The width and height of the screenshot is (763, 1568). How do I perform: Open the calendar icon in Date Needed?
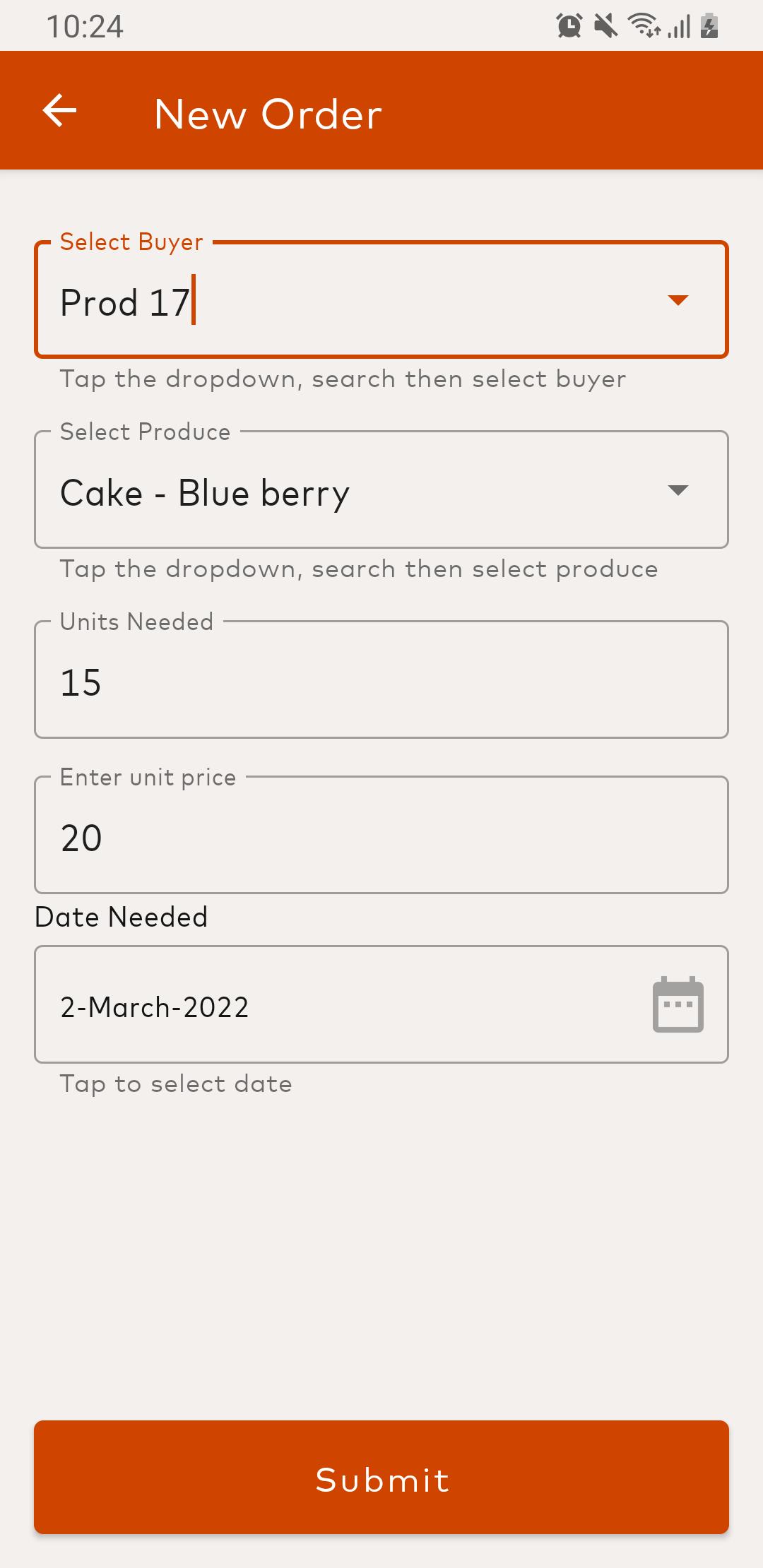(x=678, y=1004)
